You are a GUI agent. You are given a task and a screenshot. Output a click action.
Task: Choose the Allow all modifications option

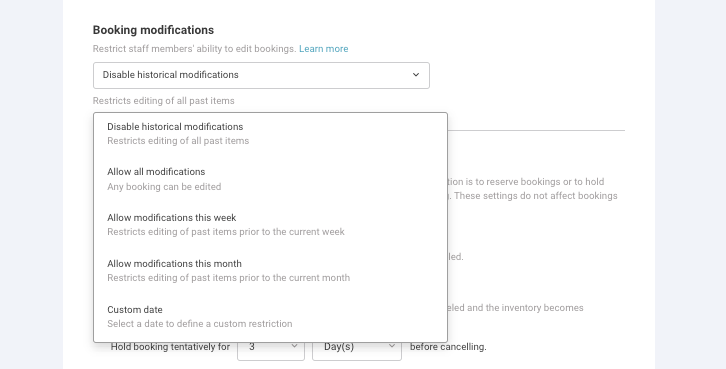click(270, 179)
